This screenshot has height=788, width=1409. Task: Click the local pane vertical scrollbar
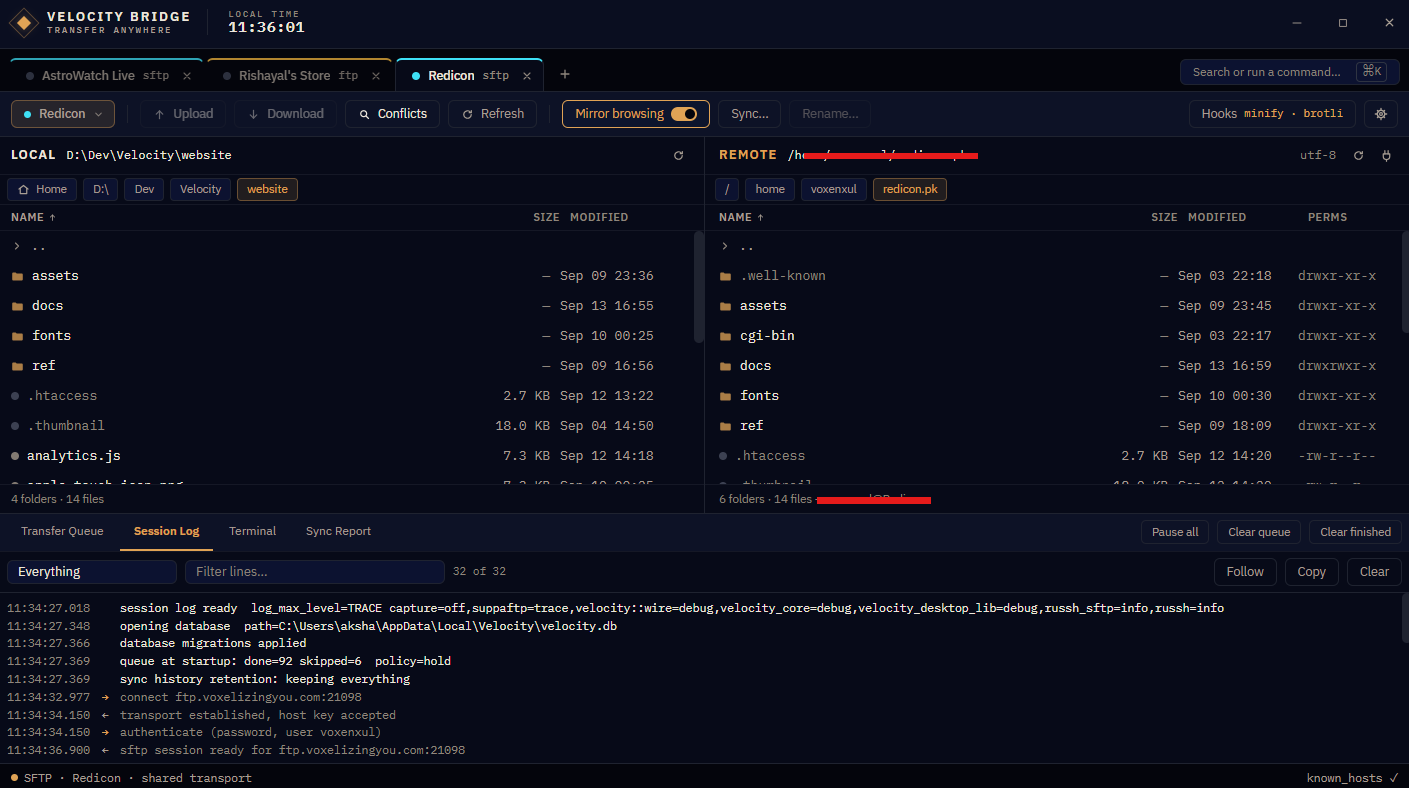(698, 288)
